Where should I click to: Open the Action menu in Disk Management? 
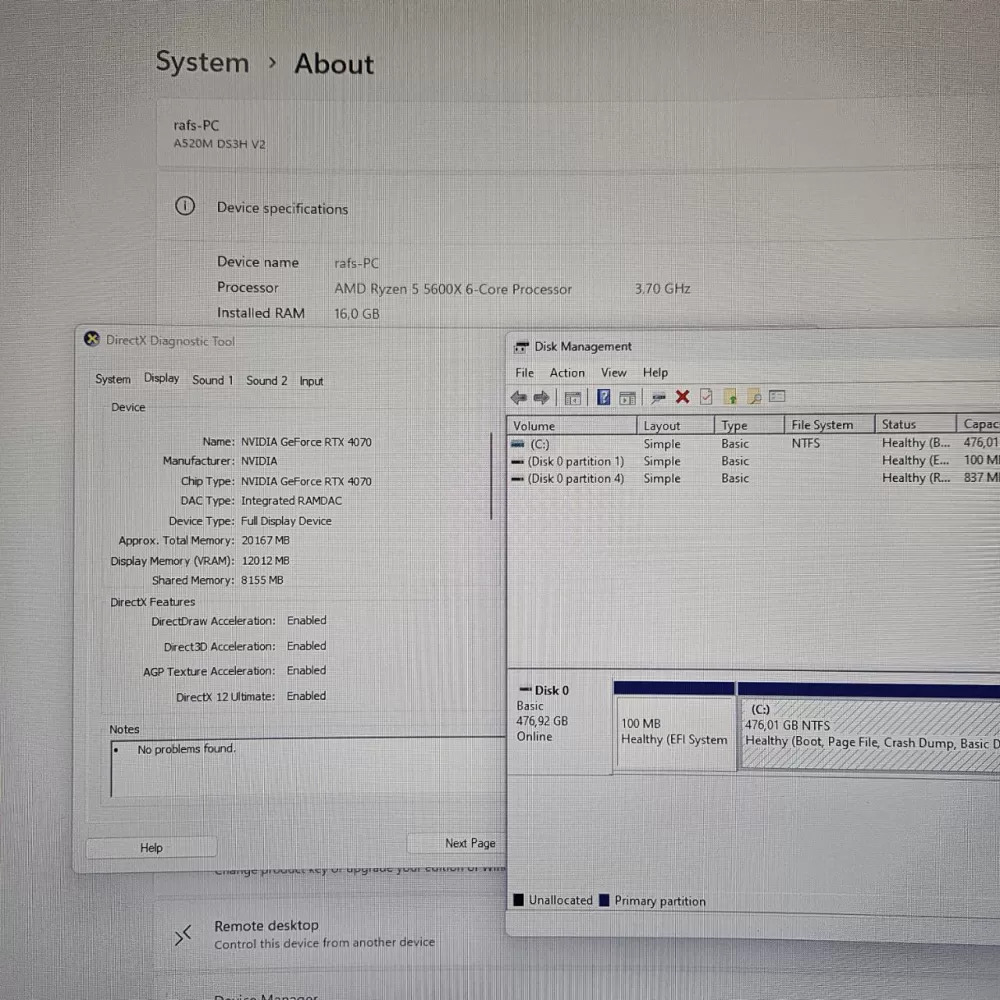[567, 373]
